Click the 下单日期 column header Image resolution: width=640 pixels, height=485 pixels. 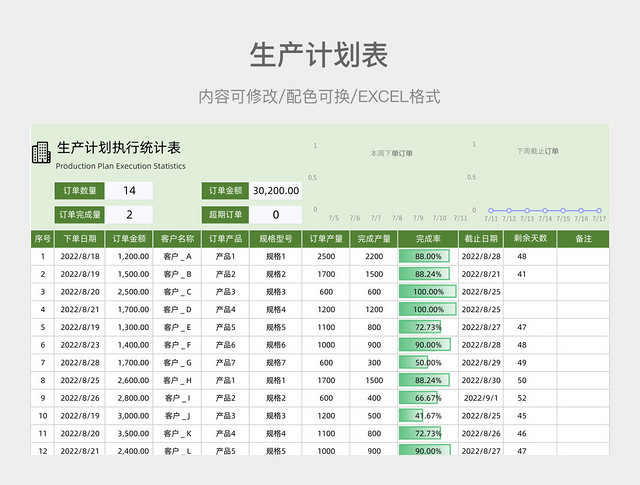coord(80,239)
